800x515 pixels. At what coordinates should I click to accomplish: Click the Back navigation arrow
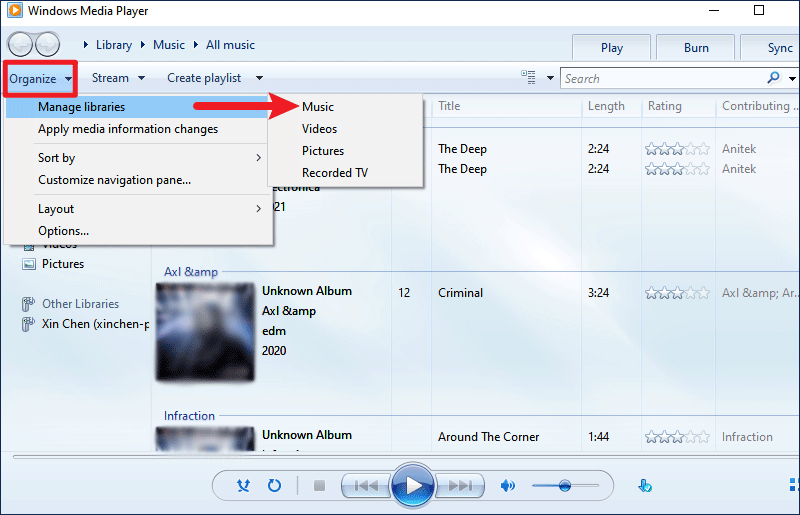click(20, 44)
